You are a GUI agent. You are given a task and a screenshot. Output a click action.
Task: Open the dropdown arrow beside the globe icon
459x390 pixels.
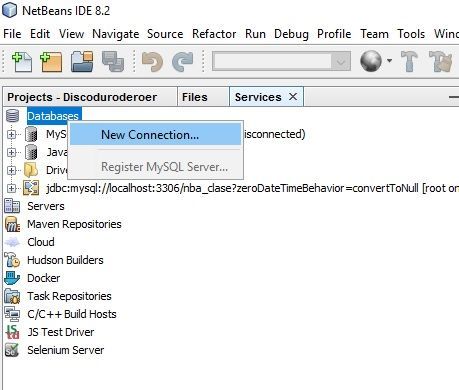389,61
